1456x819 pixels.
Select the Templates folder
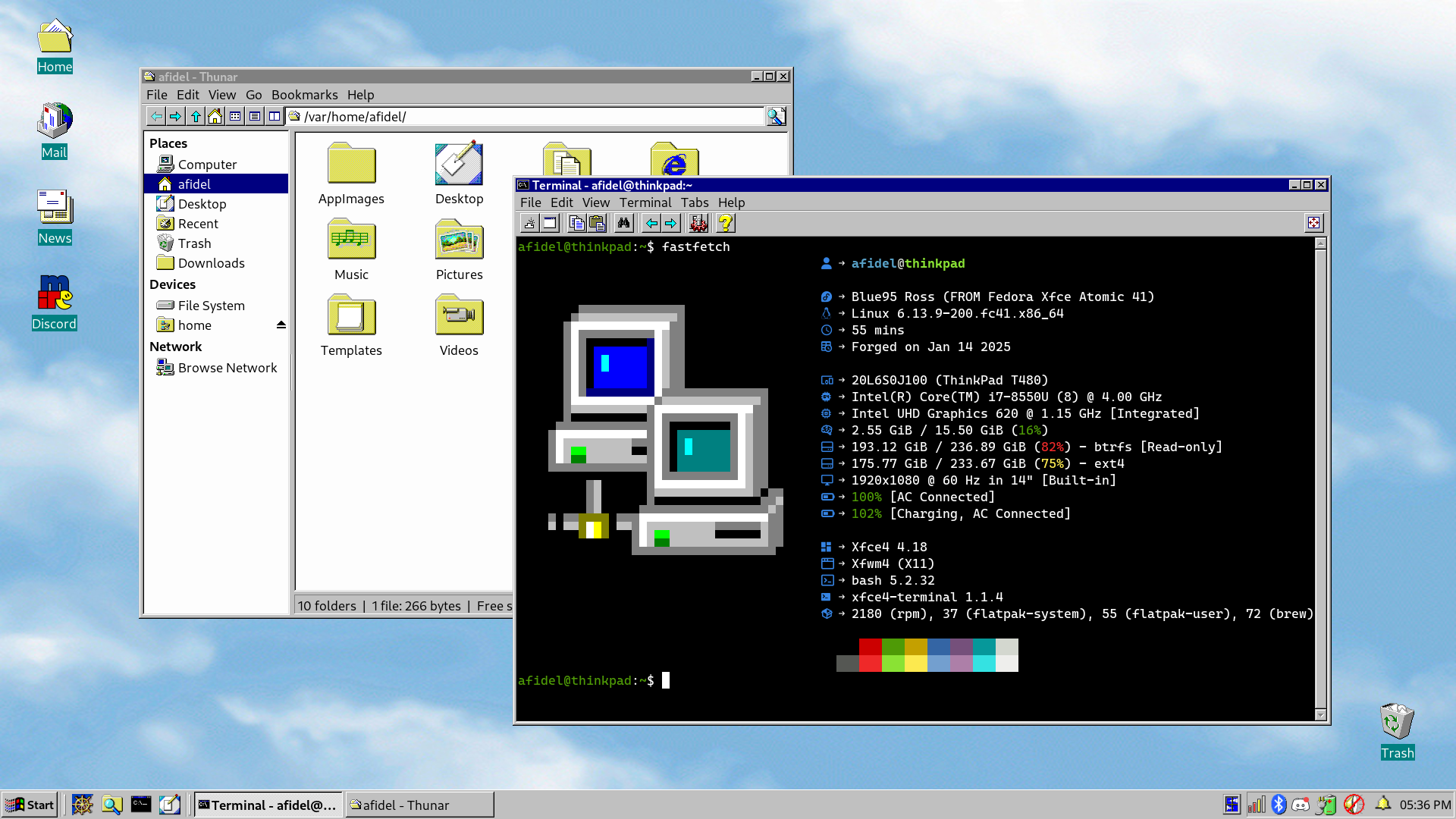pyautogui.click(x=351, y=325)
